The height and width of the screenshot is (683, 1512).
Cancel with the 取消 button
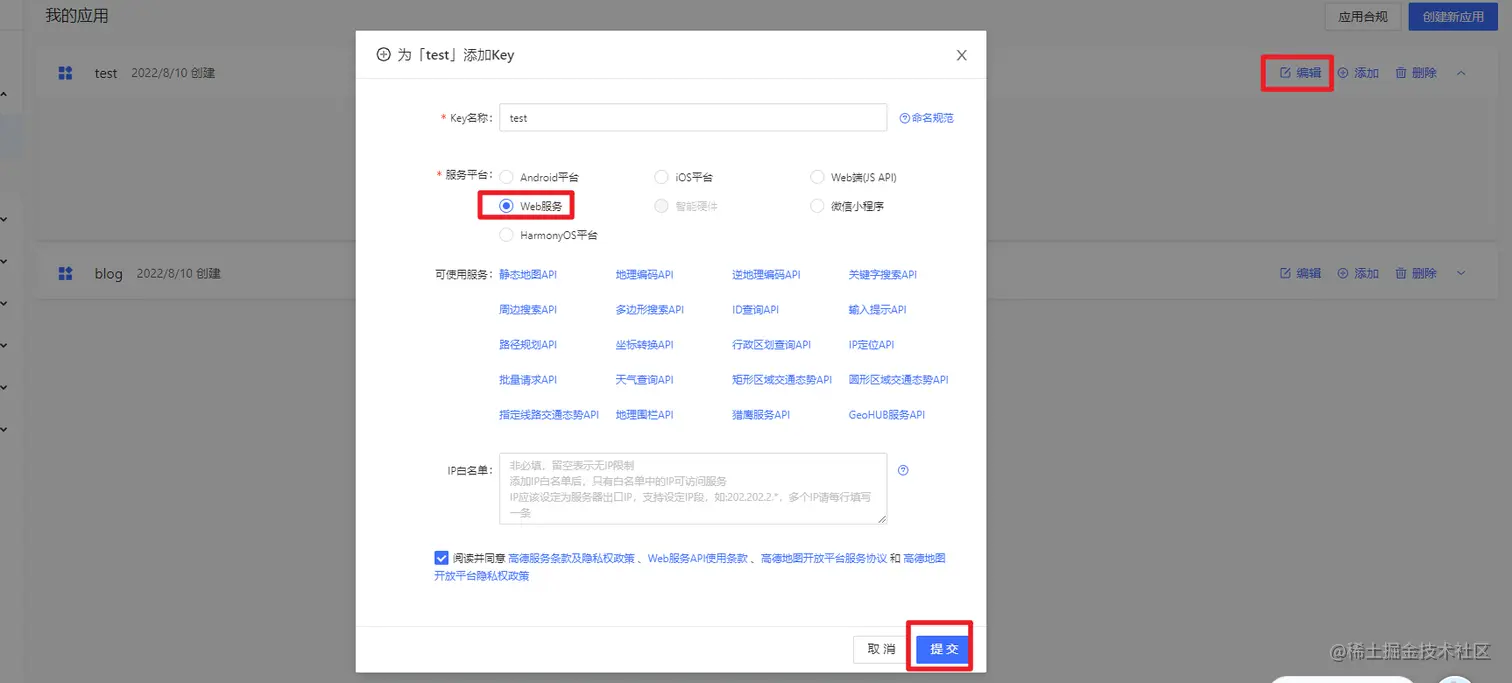coord(881,649)
